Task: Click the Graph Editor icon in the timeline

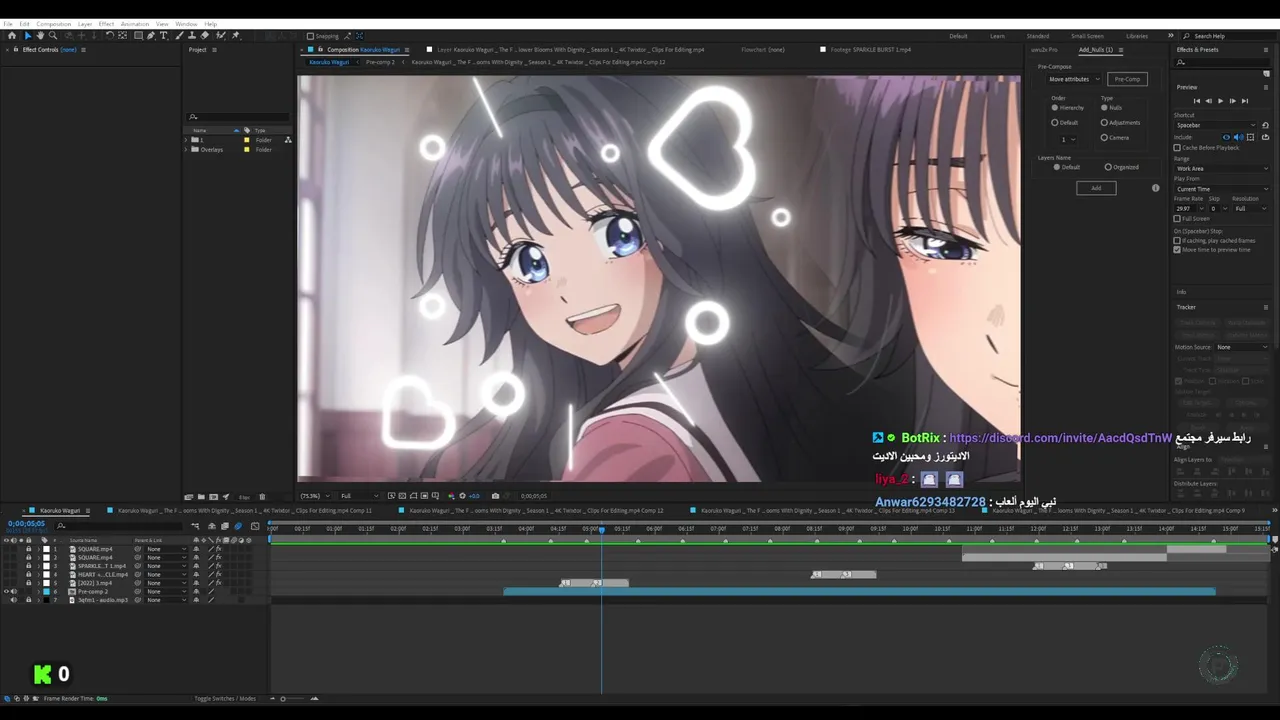Action: click(255, 526)
